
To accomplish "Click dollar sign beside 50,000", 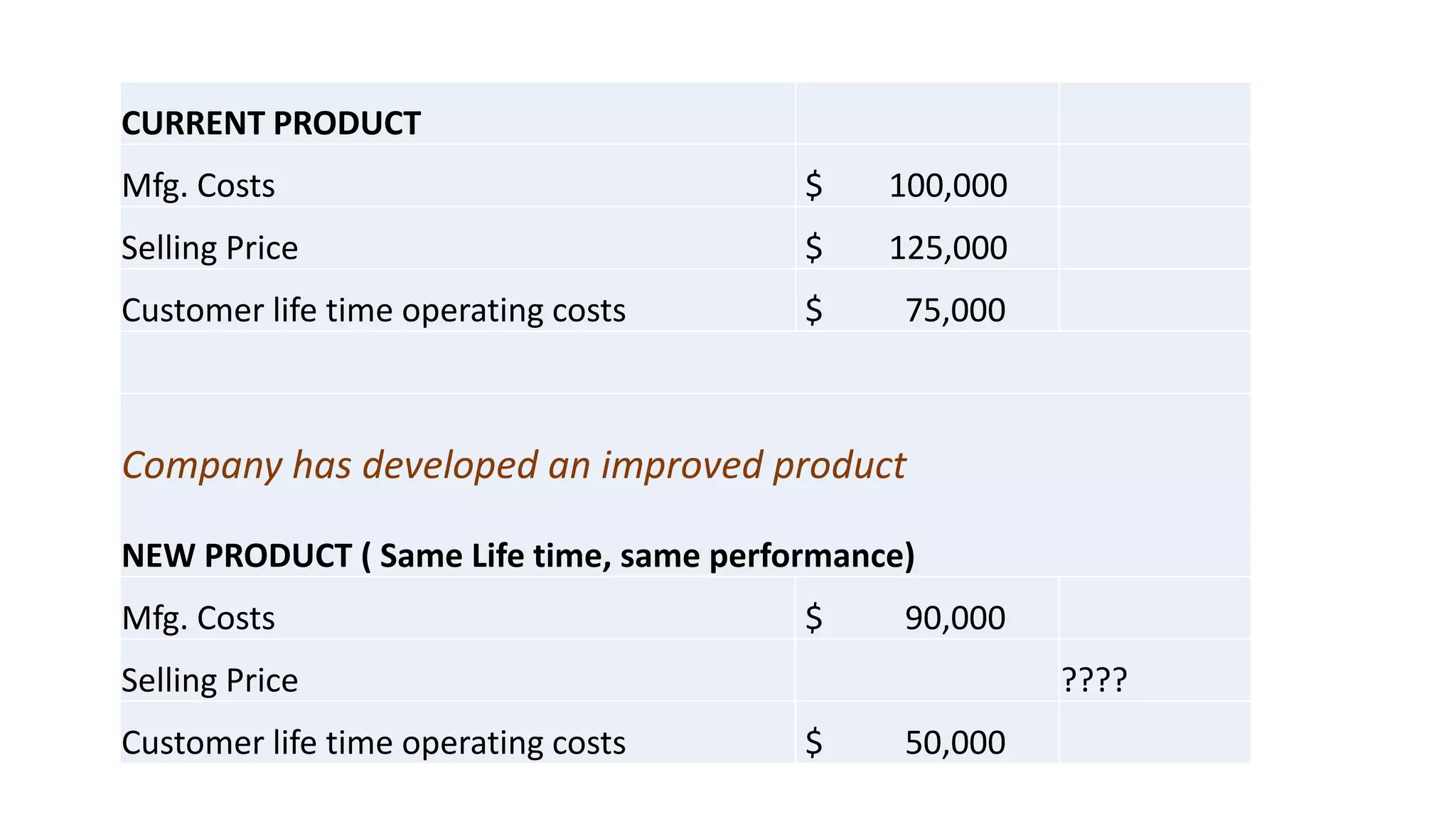I will pyautogui.click(x=814, y=743).
